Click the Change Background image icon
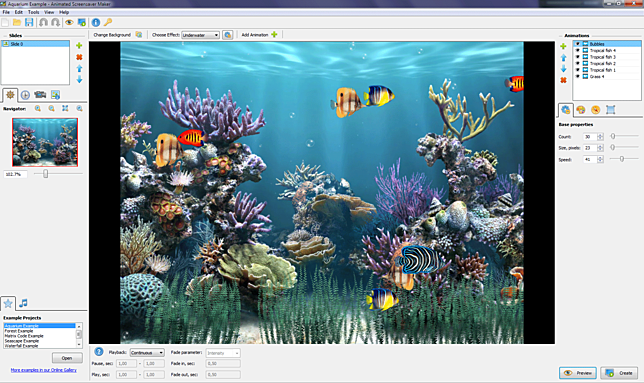The height and width of the screenshot is (383, 644). click(x=139, y=35)
